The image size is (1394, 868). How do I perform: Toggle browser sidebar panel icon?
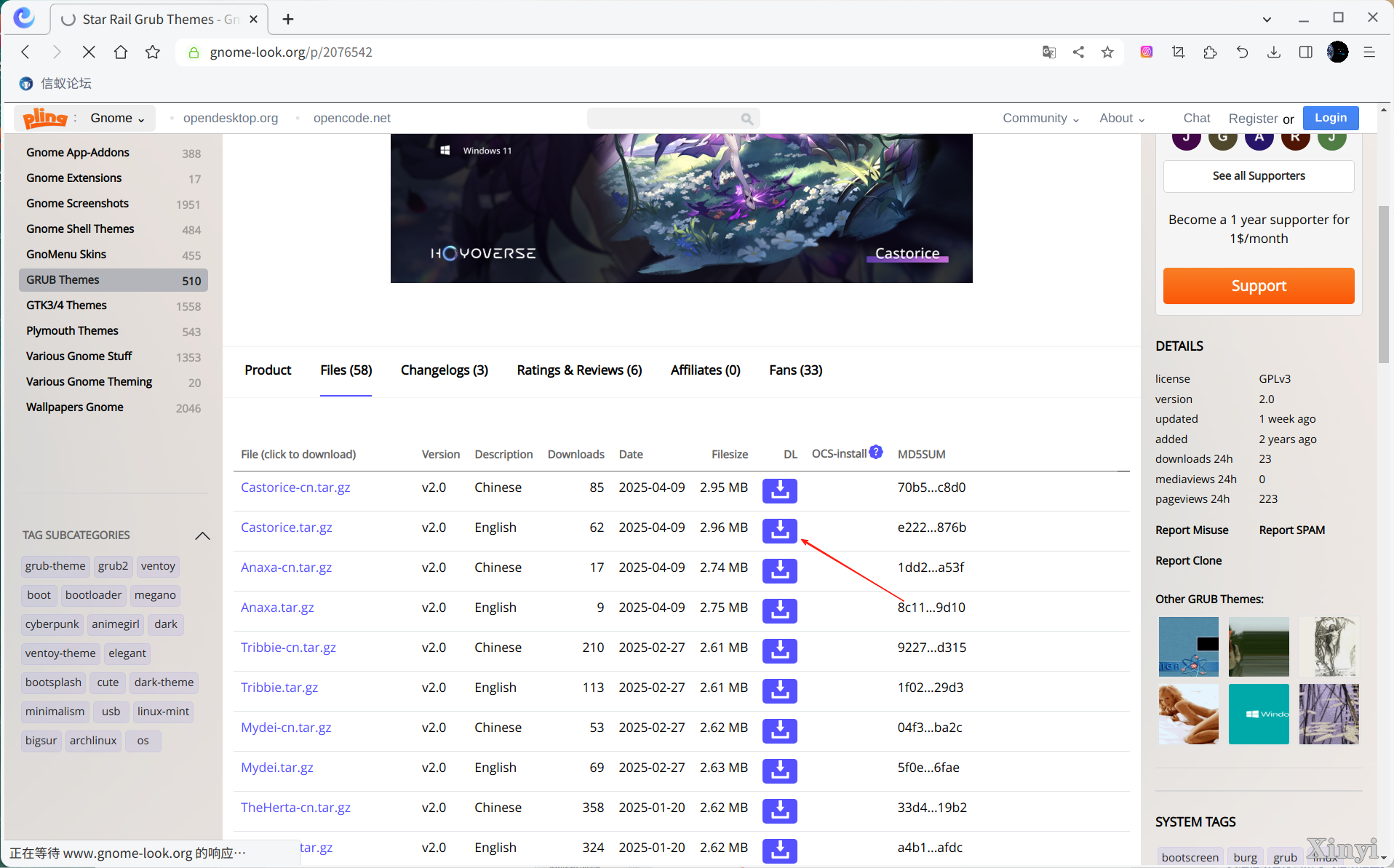[1306, 52]
